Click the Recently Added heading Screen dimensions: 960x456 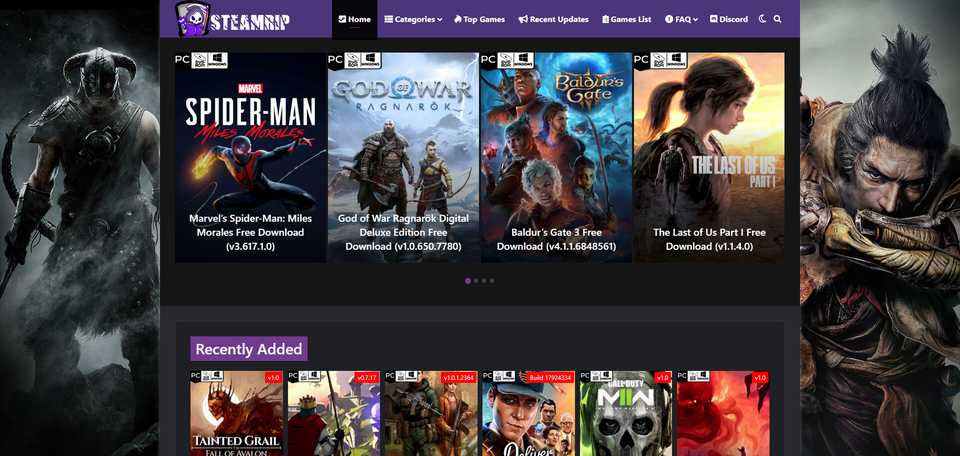(249, 349)
